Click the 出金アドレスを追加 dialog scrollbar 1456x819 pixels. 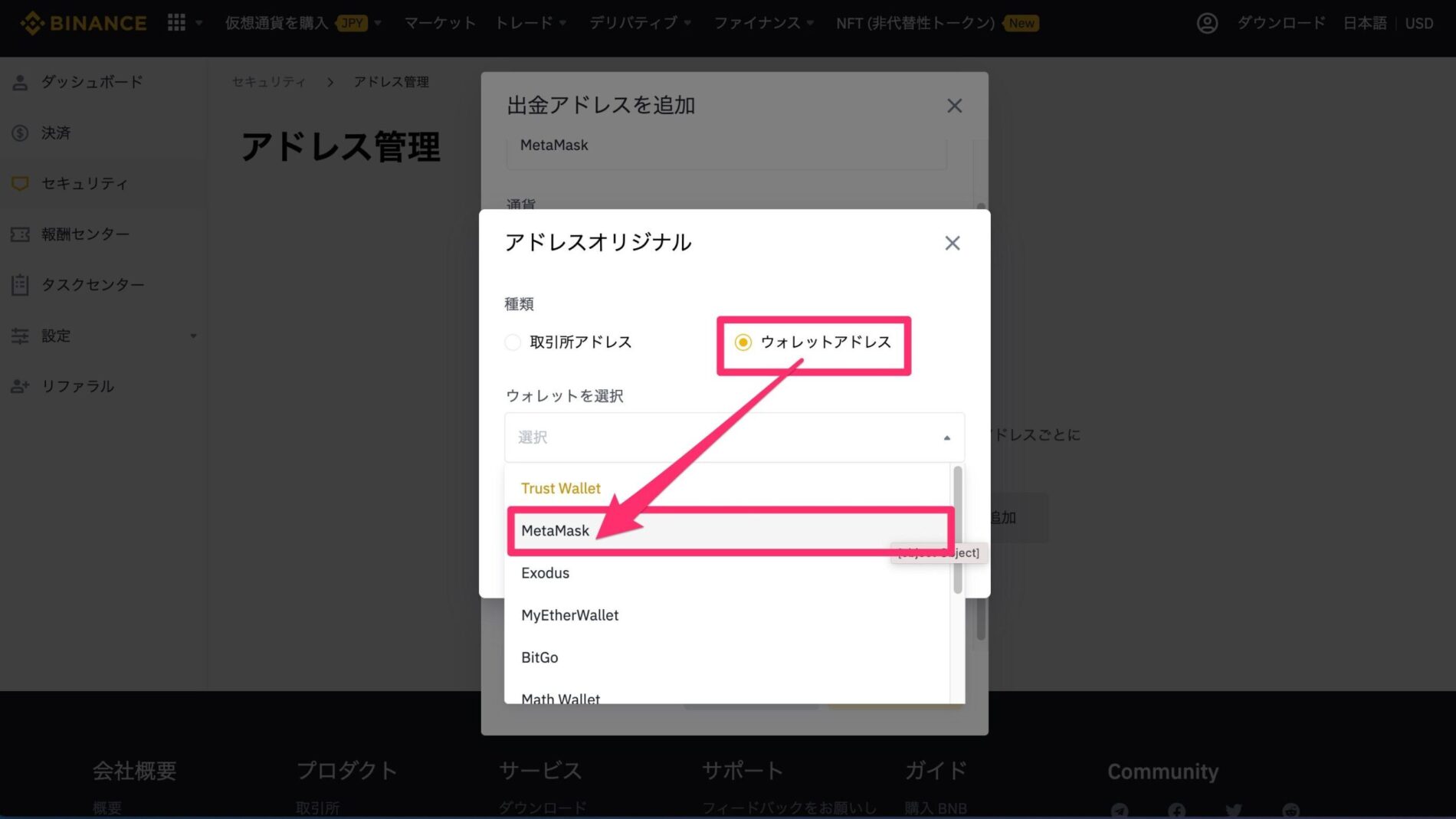click(981, 620)
